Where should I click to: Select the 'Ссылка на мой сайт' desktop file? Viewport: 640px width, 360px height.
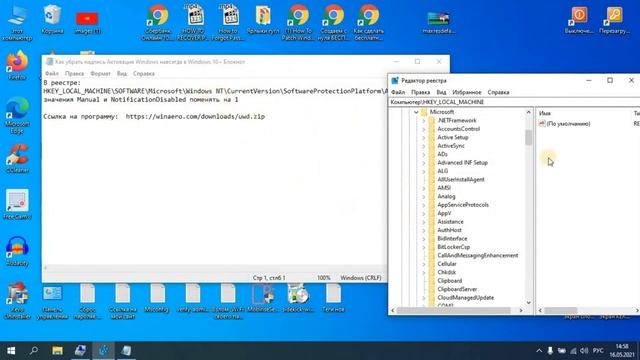(x=122, y=302)
